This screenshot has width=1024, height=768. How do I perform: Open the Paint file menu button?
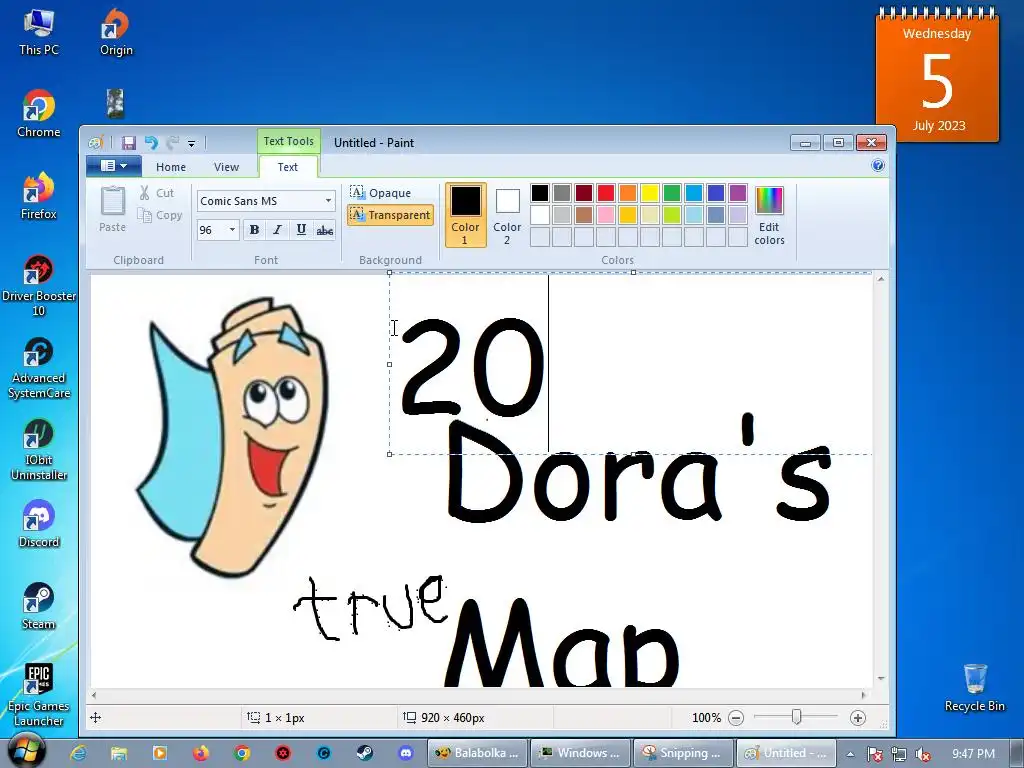click(x=114, y=166)
